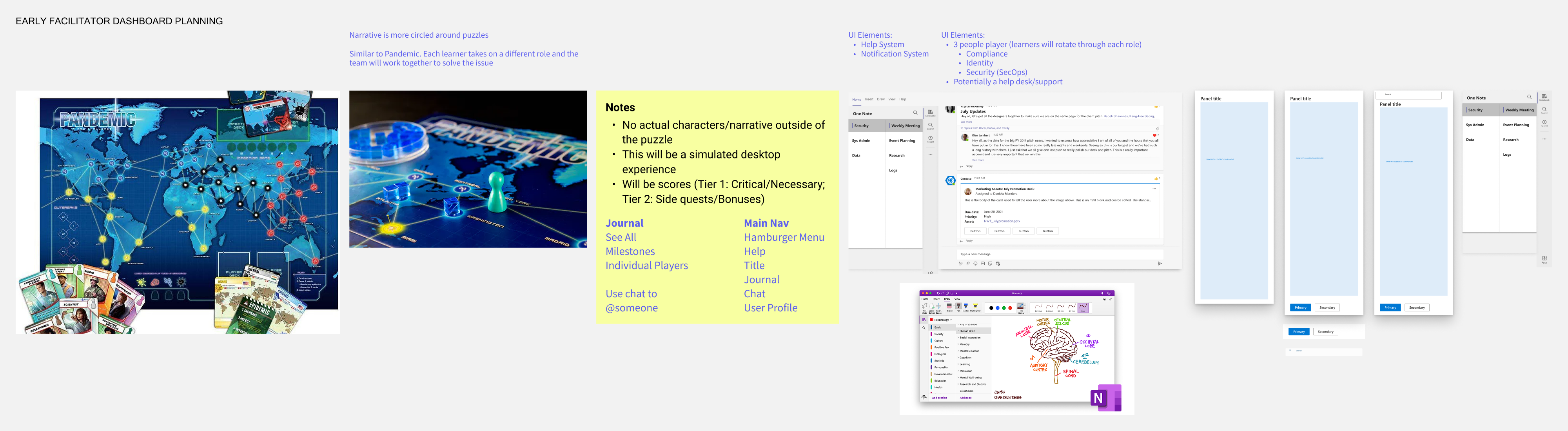Click the bell icon in OneNote's title bar
The image size is (1568, 431).
(x=1102, y=293)
